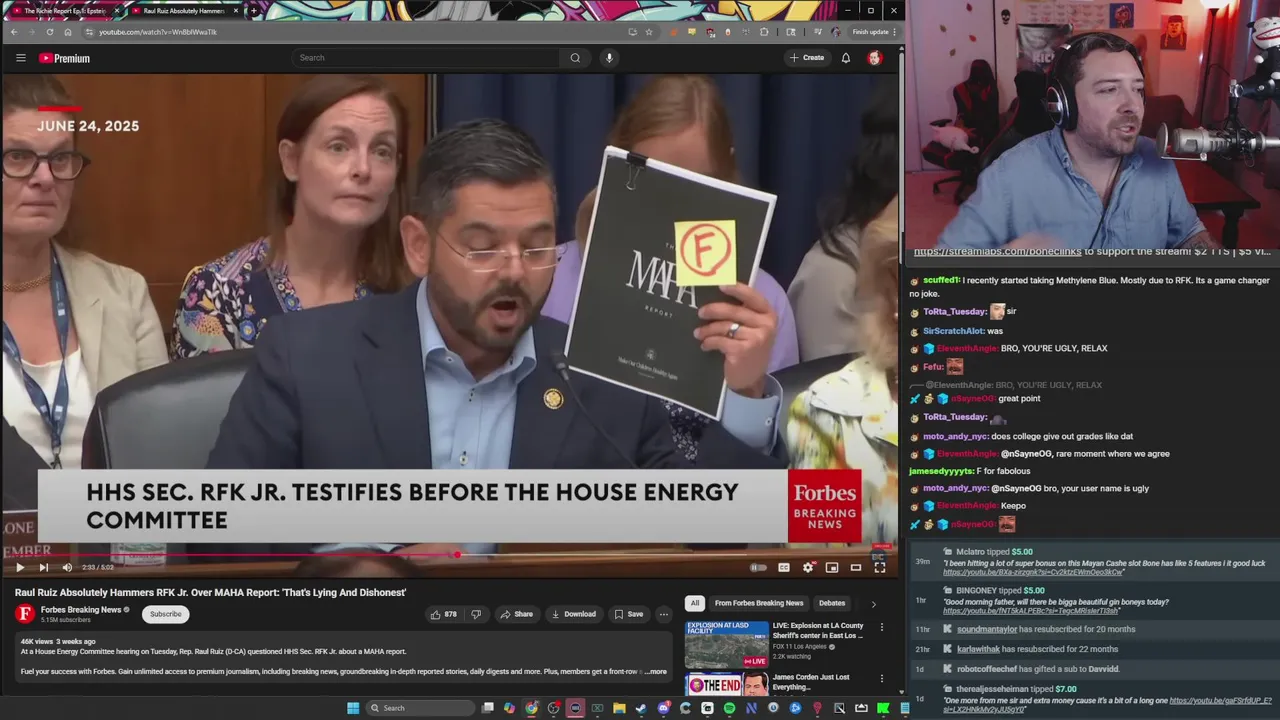This screenshot has height=720, width=1280.
Task: Dislike the video
Action: [476, 614]
